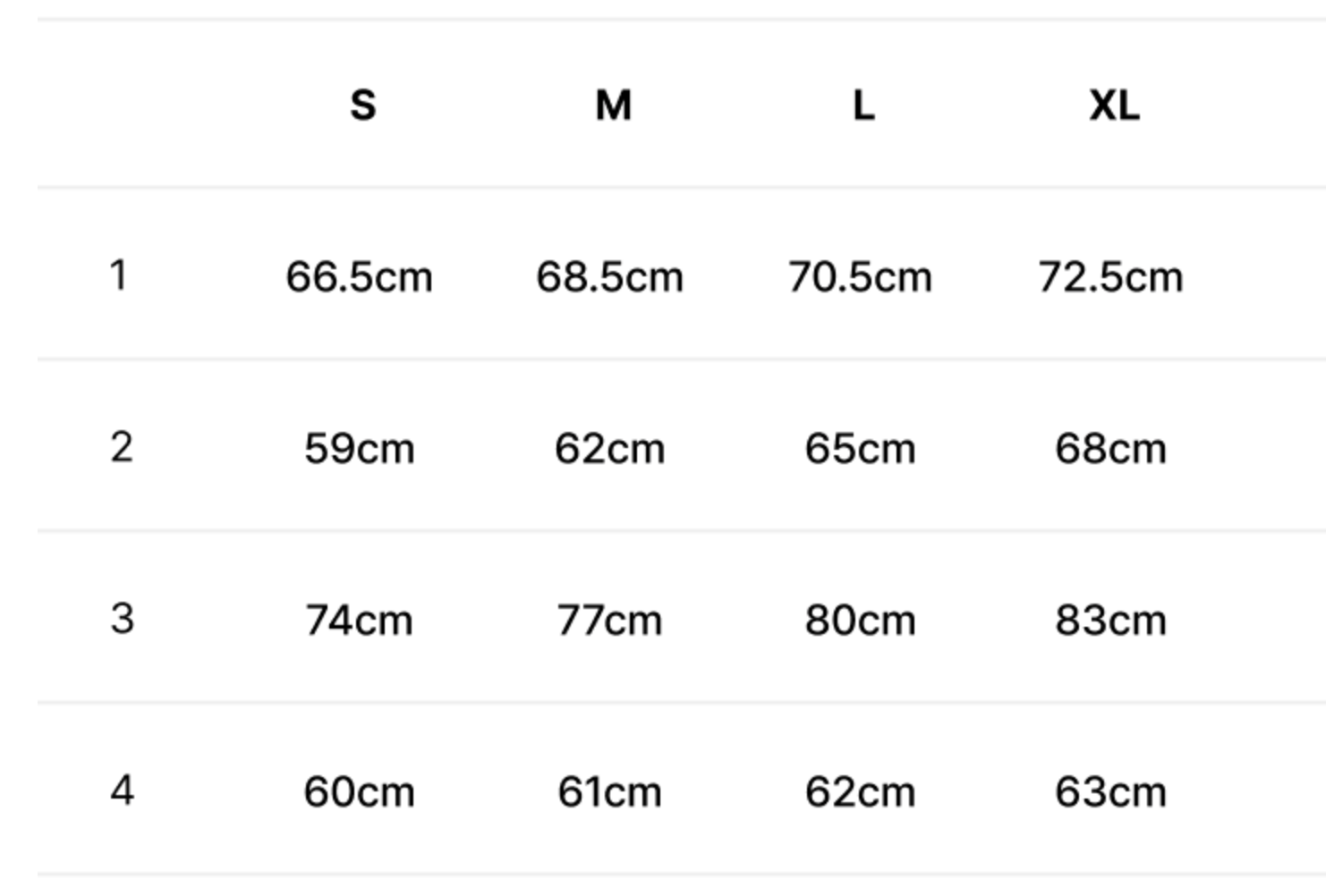
Task: Click the 83cm measurement
Action: click(1110, 621)
